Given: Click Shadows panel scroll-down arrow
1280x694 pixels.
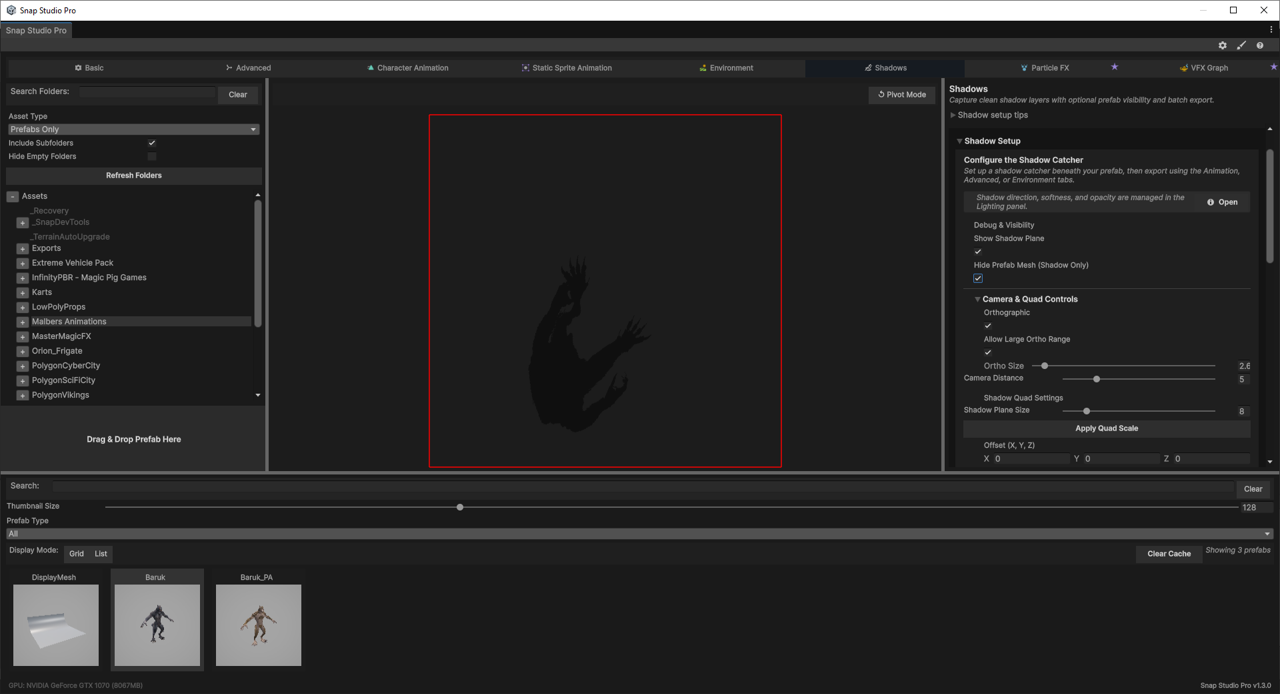Looking at the screenshot, I should tap(1270, 461).
